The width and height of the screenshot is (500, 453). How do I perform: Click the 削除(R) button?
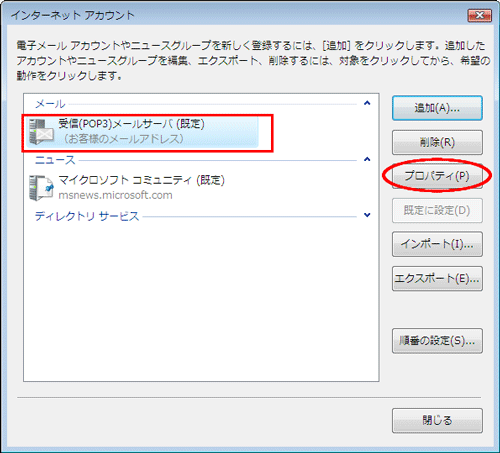click(x=437, y=142)
